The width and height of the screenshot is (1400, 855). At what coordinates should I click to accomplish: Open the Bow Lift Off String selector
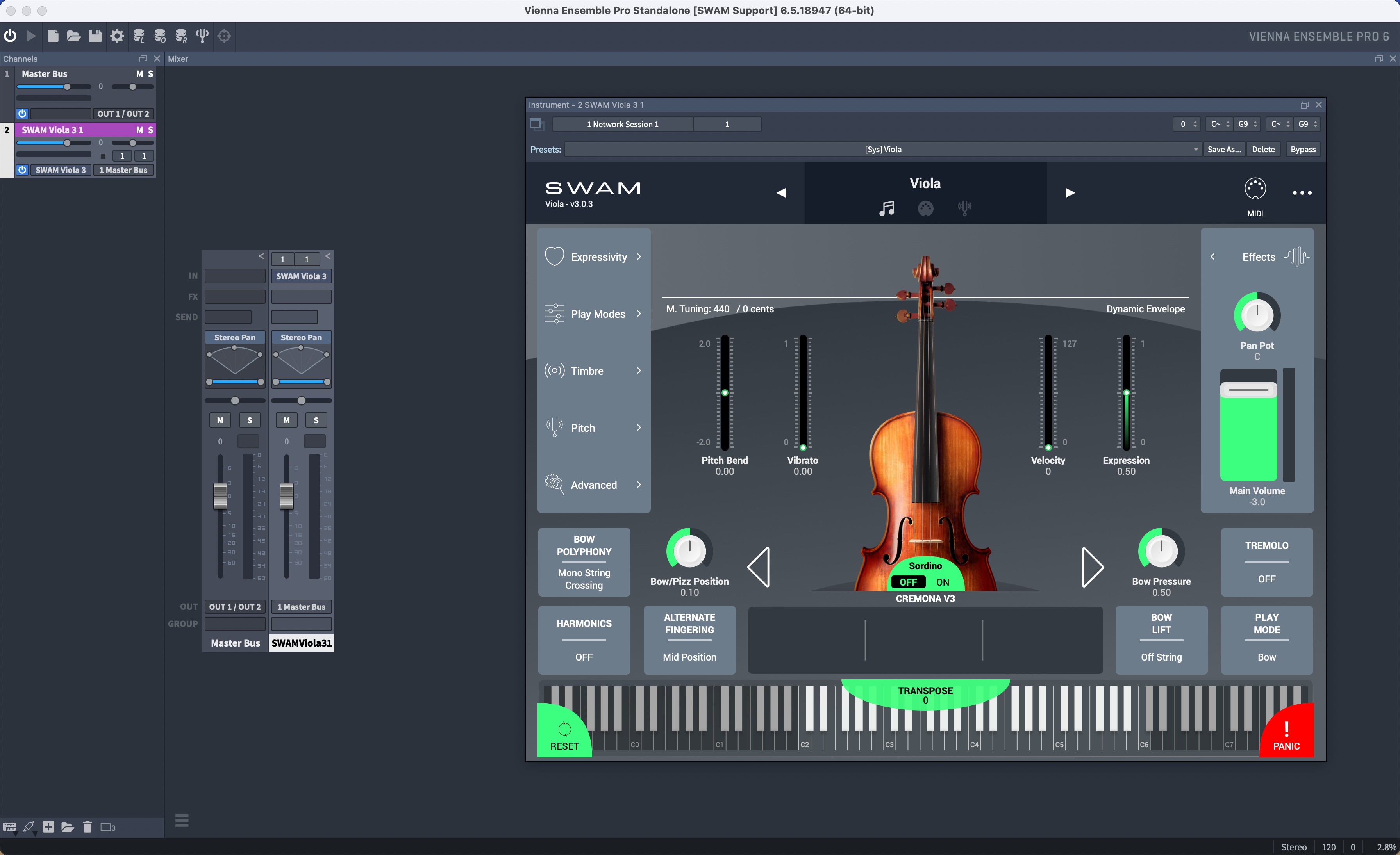(x=1161, y=640)
